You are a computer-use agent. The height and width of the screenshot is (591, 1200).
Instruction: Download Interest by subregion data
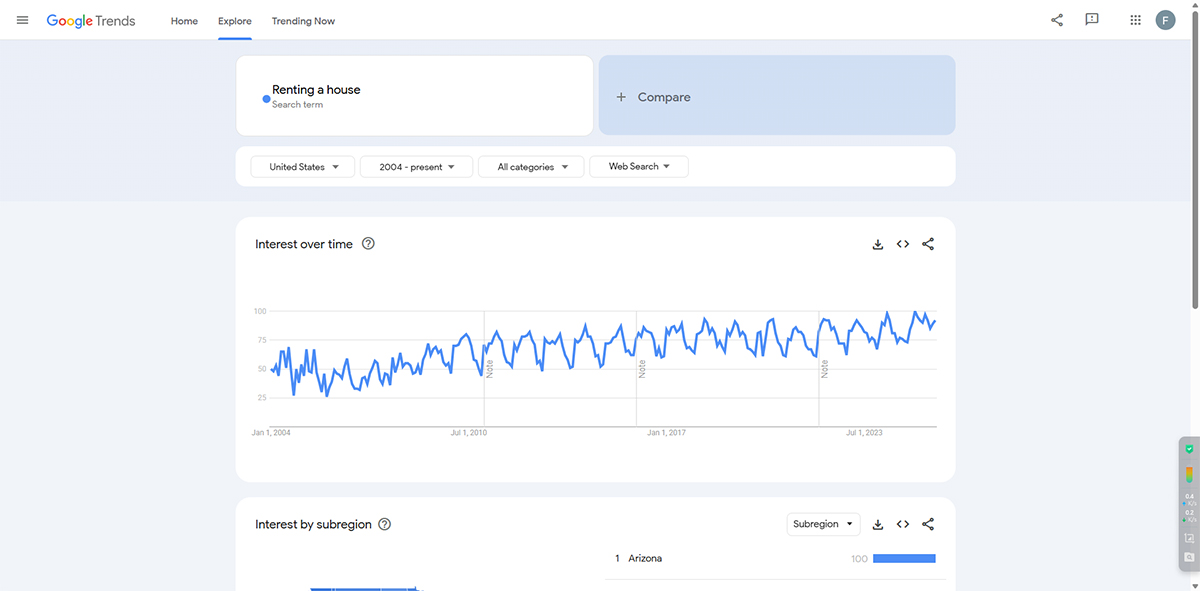pyautogui.click(x=878, y=524)
